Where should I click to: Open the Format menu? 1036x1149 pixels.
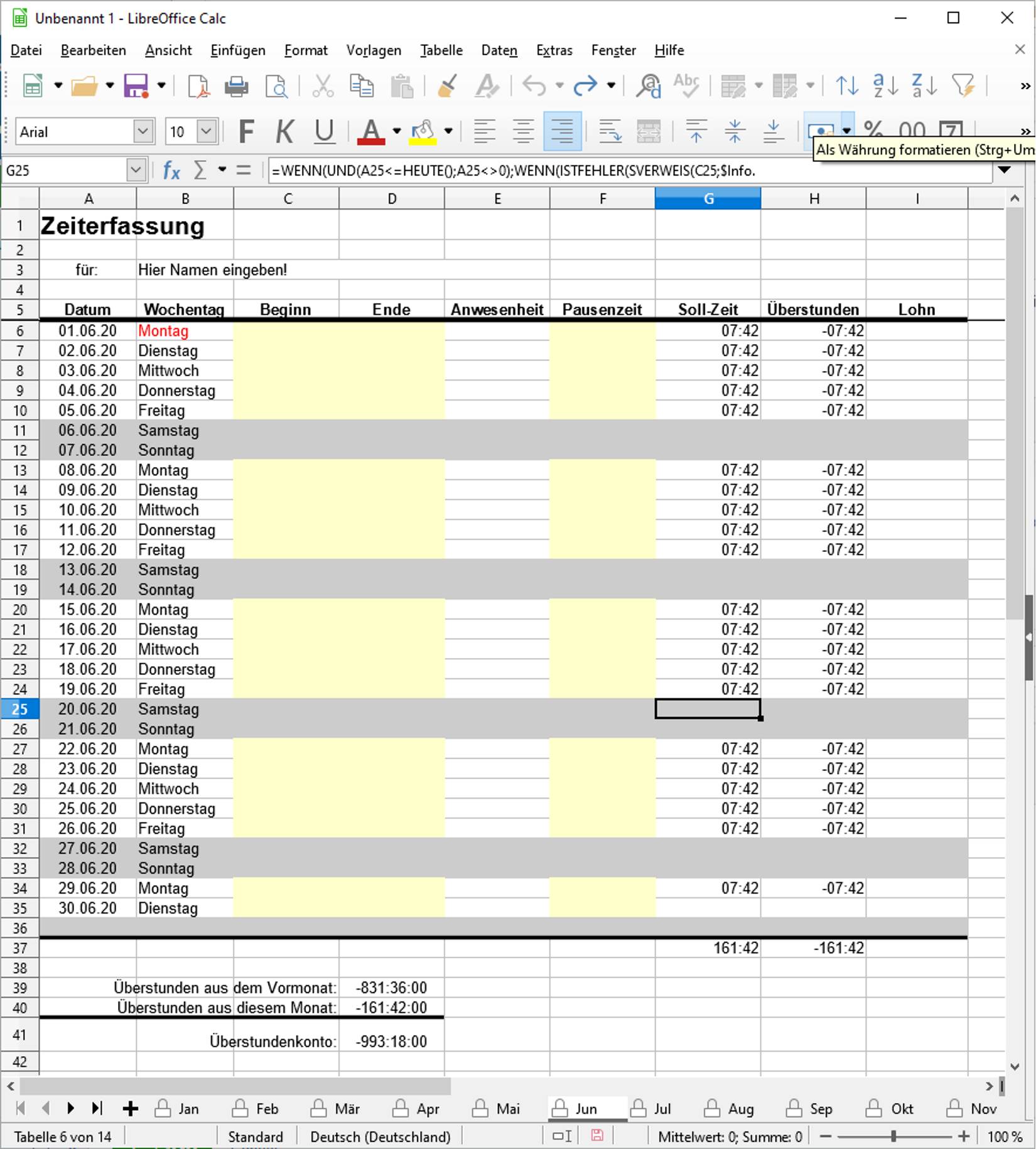pos(306,50)
